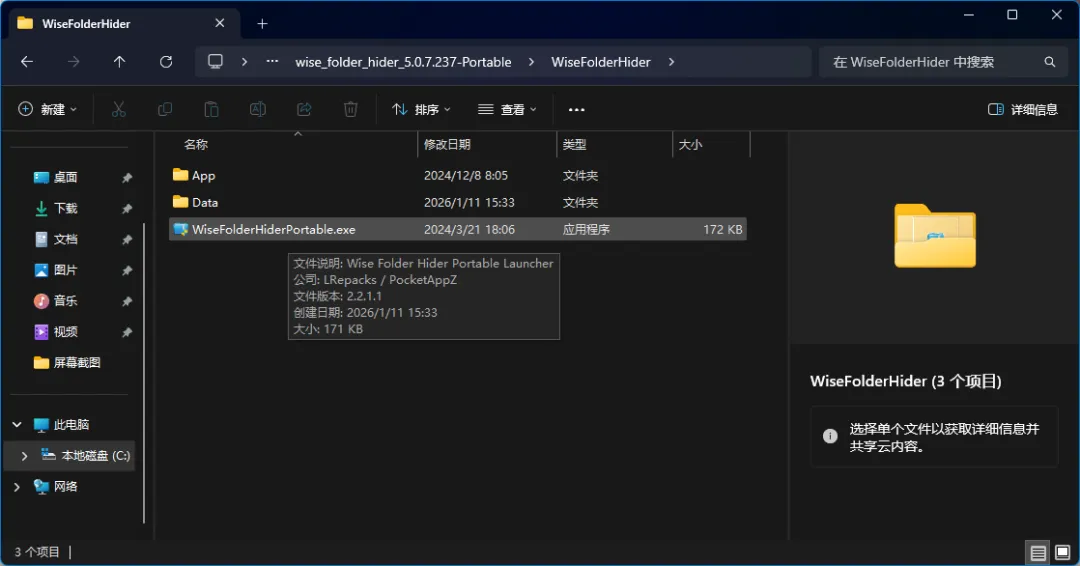This screenshot has width=1080, height=566.
Task: Cut with the scissors icon
Action: [119, 109]
